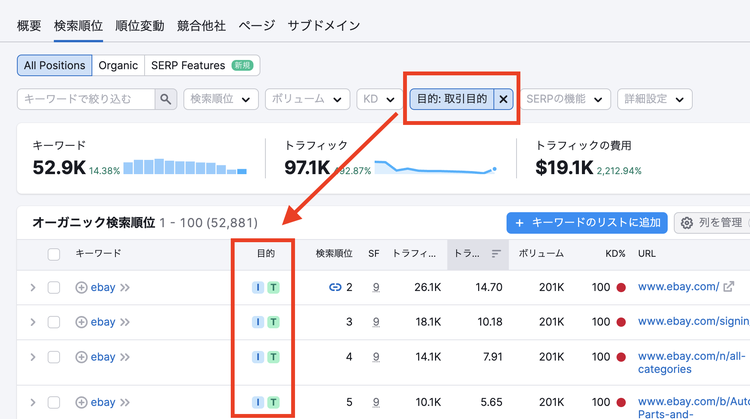Tick the select-all keywords checkbox in header
Image resolution: width=750 pixels, height=419 pixels.
pyautogui.click(x=54, y=254)
